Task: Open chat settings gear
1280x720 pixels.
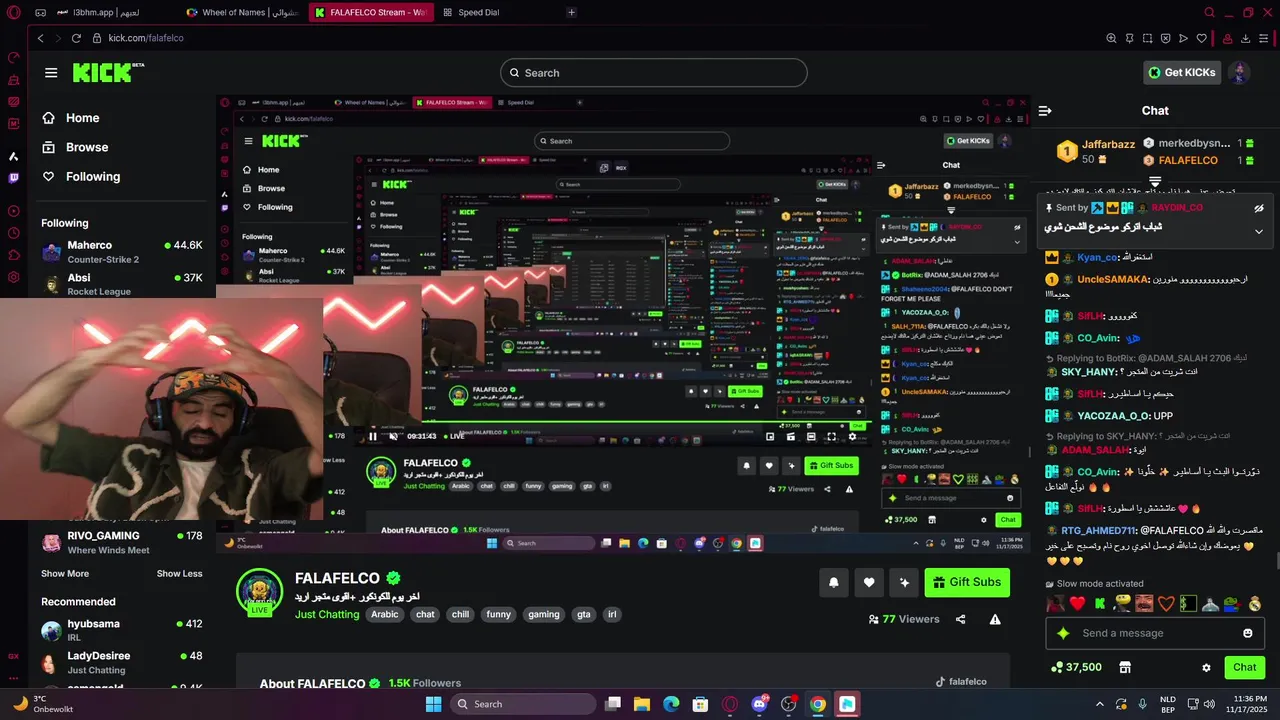Action: coord(1206,667)
